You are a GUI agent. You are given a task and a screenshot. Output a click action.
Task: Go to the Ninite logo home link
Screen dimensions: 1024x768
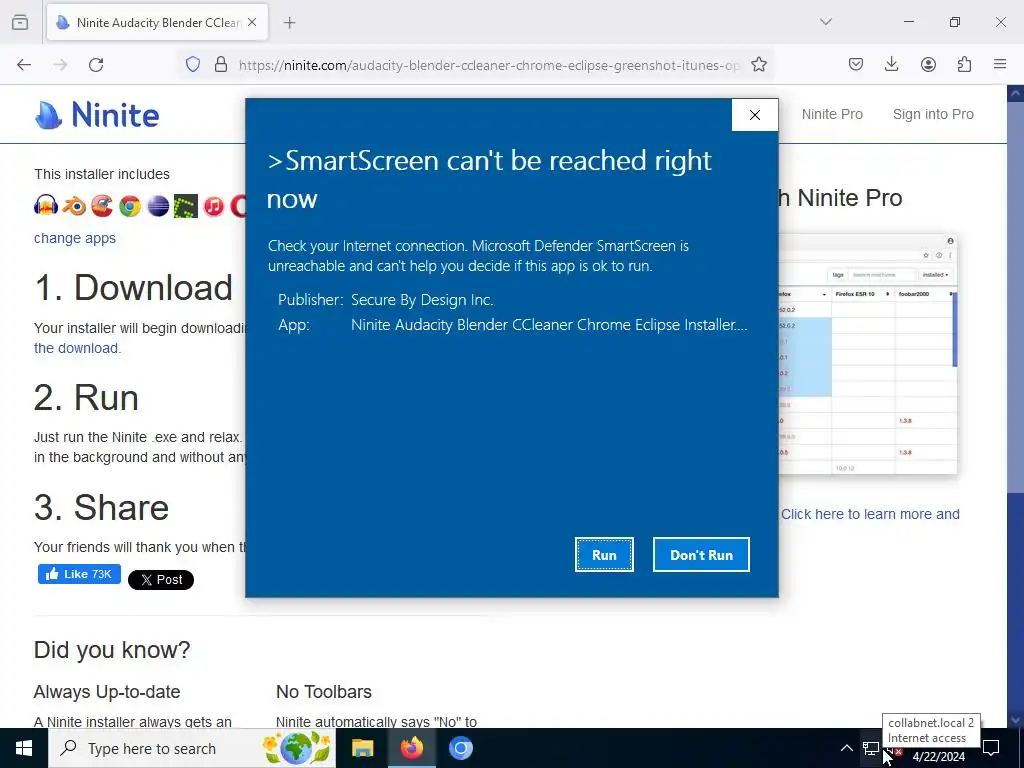[97, 115]
